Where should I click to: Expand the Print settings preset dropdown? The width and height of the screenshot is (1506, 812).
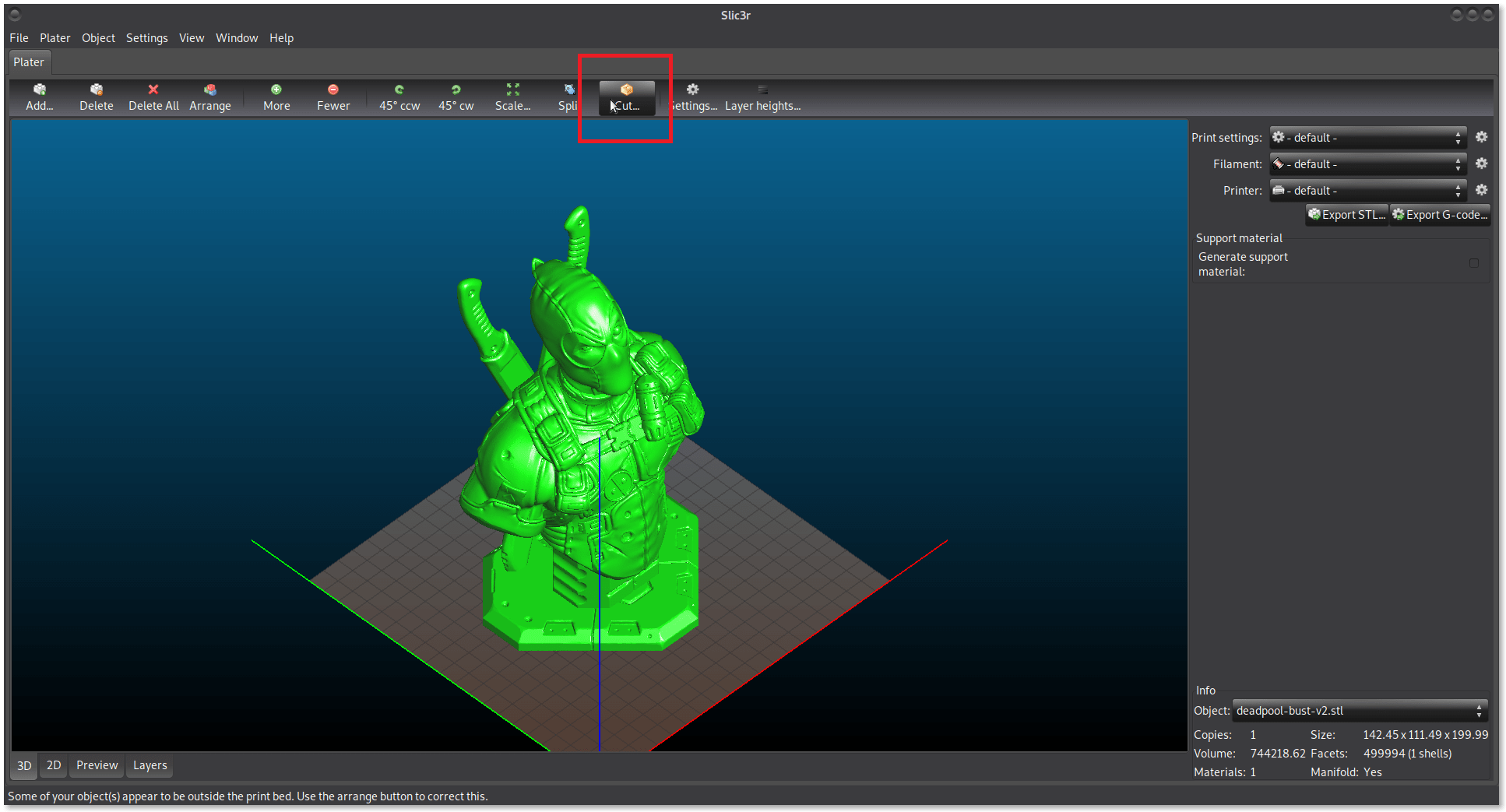pos(1367,138)
